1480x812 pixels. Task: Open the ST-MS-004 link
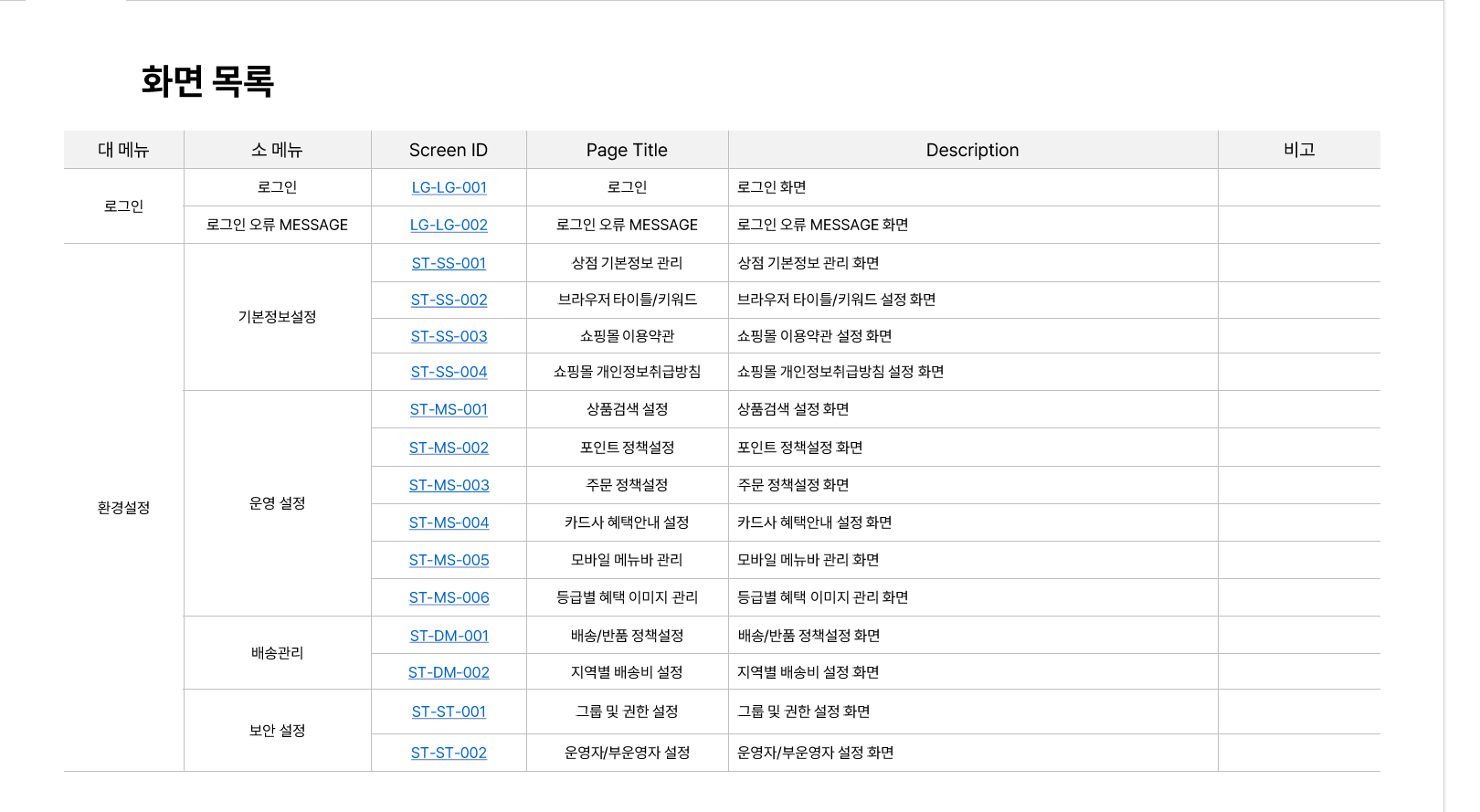pos(449,522)
